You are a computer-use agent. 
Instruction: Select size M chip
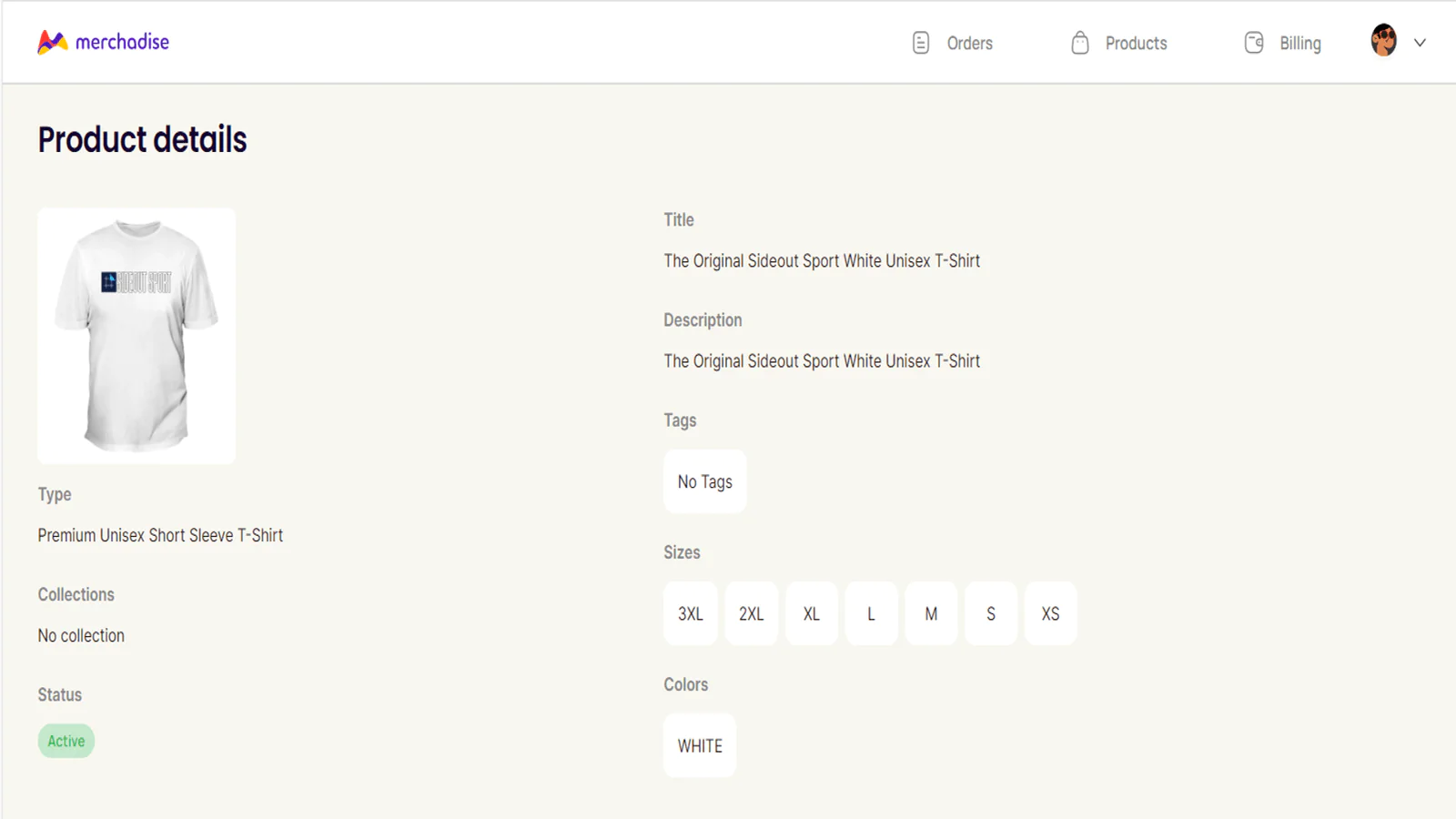931,613
